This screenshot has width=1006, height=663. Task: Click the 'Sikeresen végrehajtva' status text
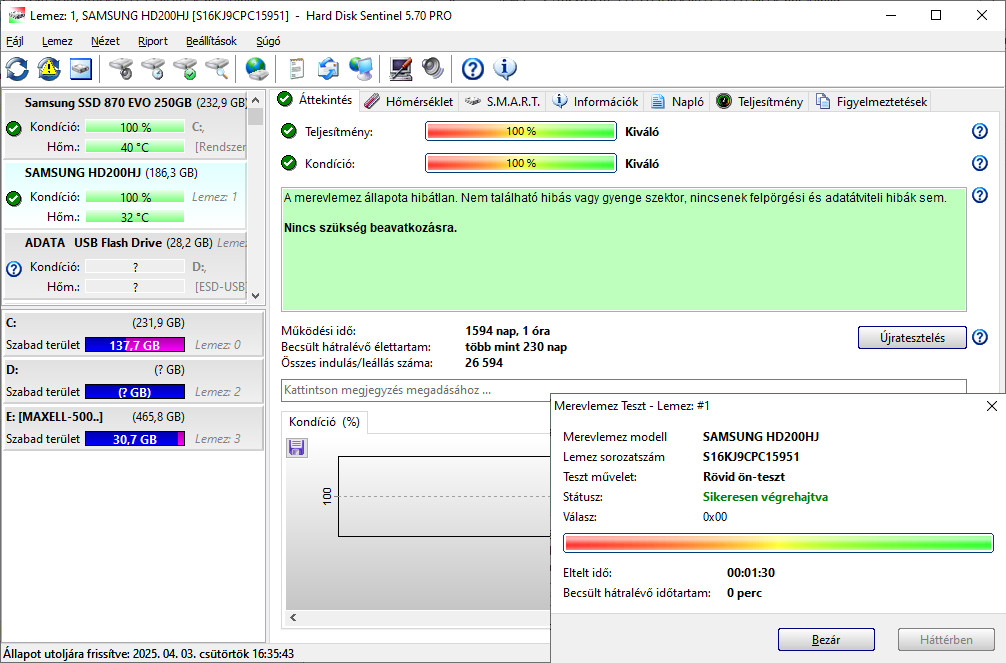click(765, 497)
